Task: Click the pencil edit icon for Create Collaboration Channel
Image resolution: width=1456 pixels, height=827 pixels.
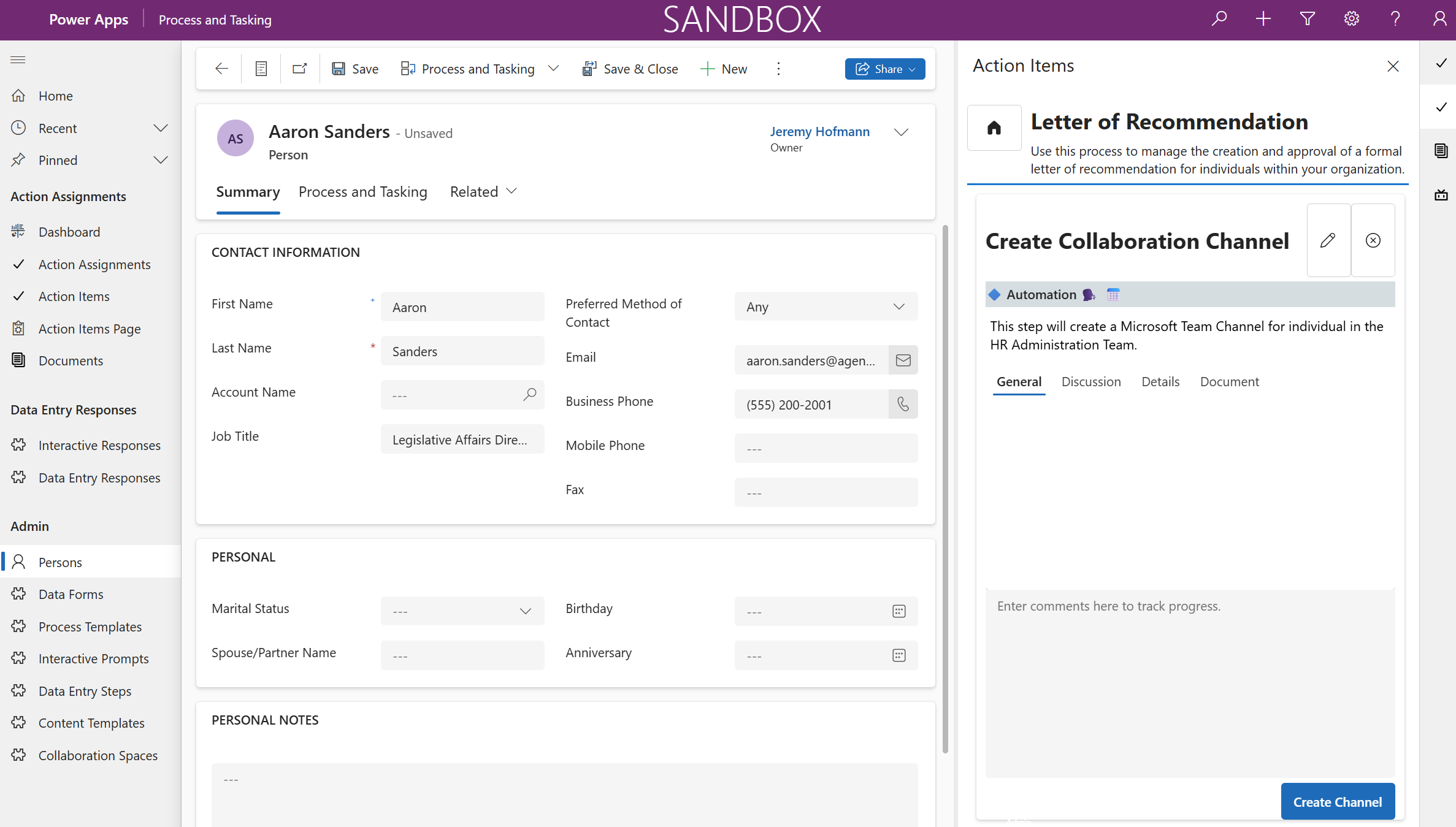Action: pyautogui.click(x=1328, y=240)
